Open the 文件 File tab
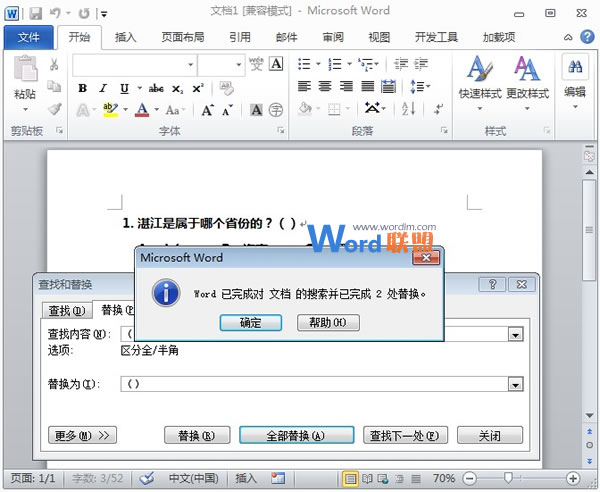This screenshot has width=600, height=492. [28, 37]
